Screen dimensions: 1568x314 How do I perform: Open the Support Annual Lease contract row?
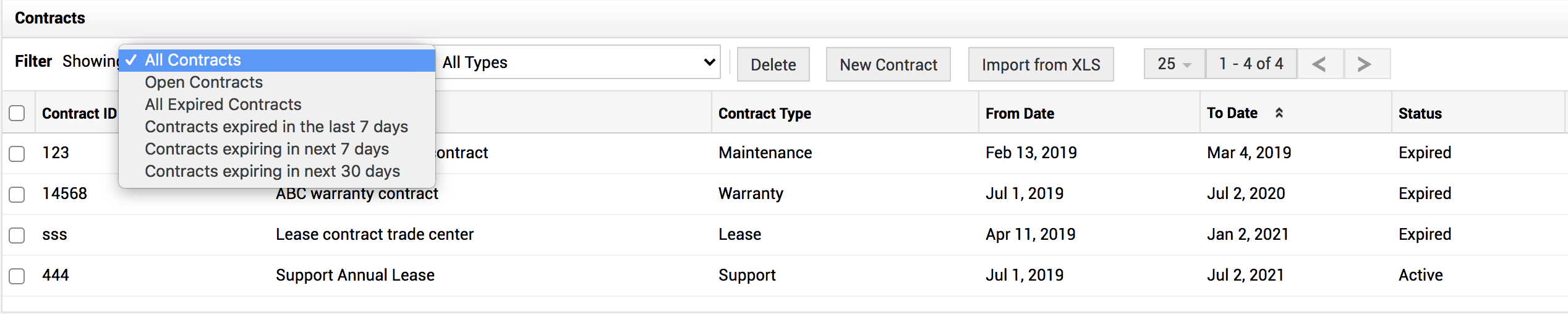(x=355, y=275)
